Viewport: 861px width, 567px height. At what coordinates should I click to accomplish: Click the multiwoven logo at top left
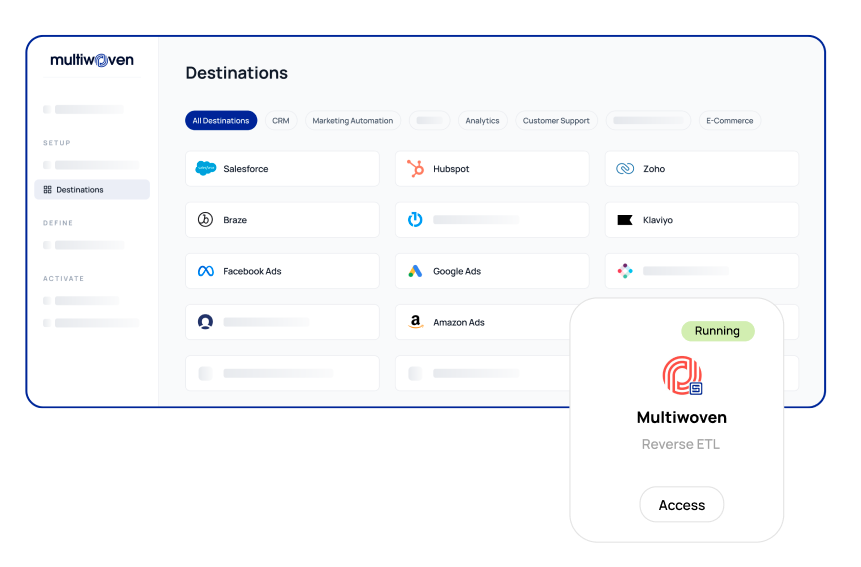click(92, 60)
